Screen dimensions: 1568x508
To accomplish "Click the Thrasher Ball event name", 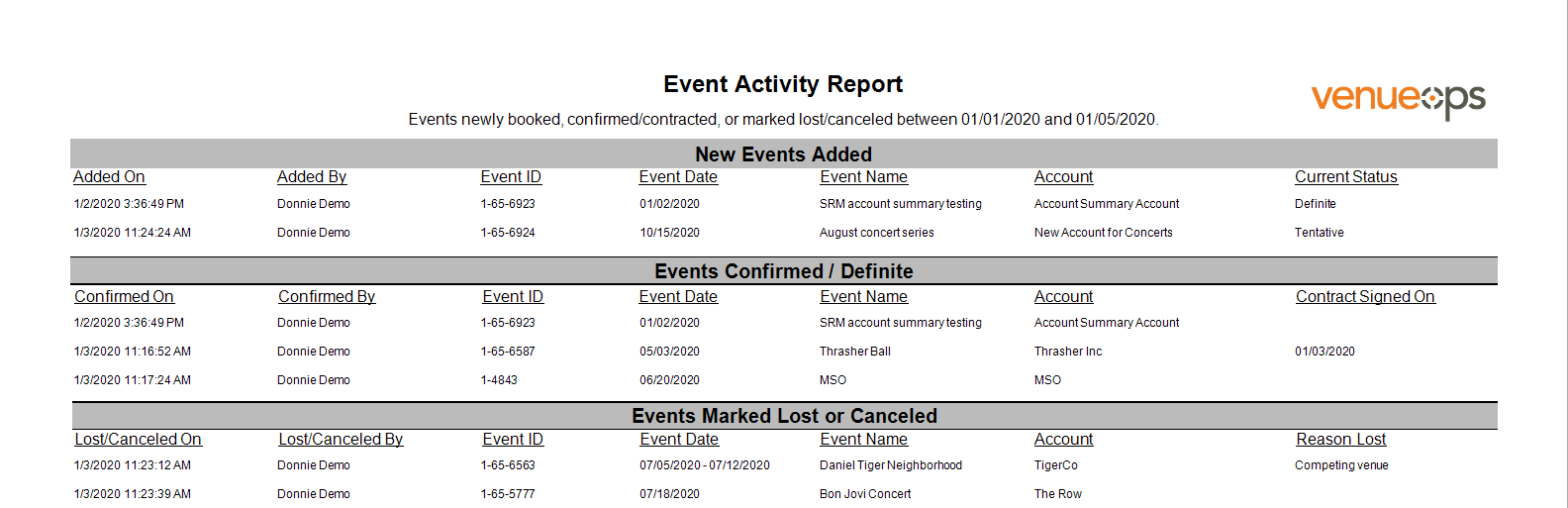I will pyautogui.click(x=855, y=352).
